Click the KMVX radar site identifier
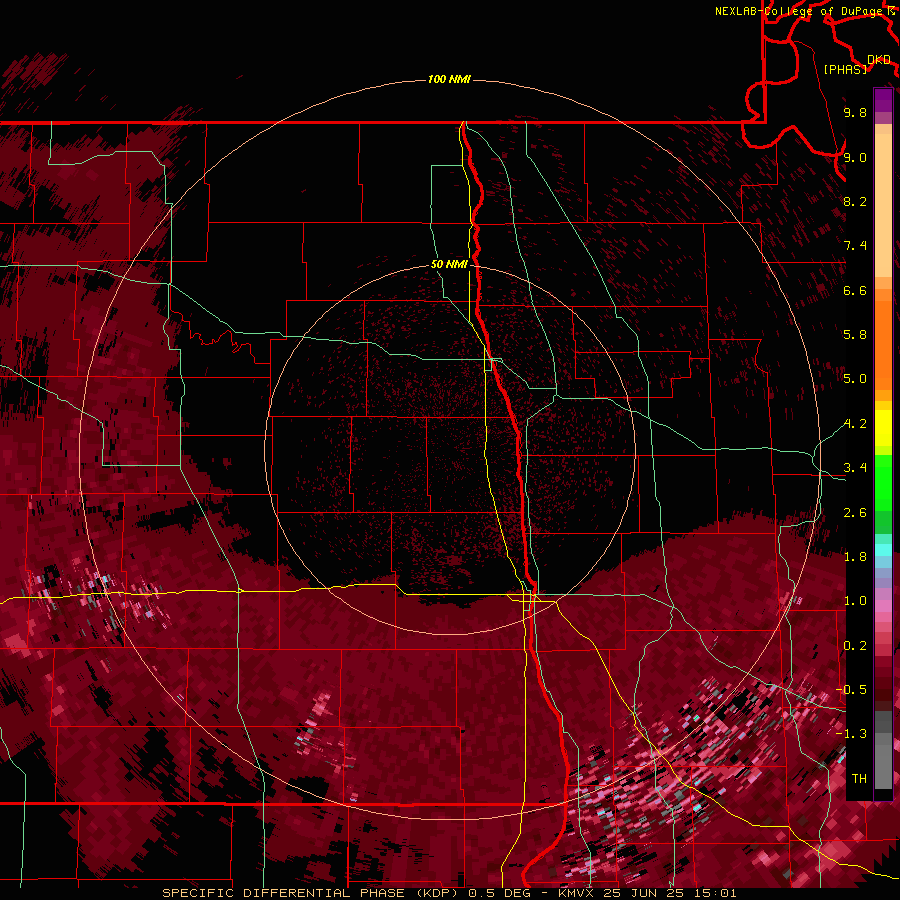Screen dimensions: 900x900 click(x=577, y=893)
